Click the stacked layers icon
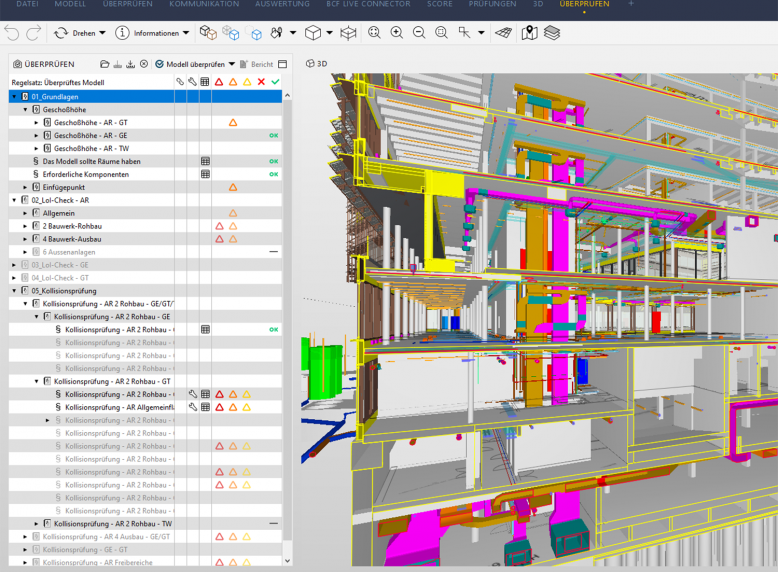Viewport: 778px width, 572px height. click(x=552, y=33)
